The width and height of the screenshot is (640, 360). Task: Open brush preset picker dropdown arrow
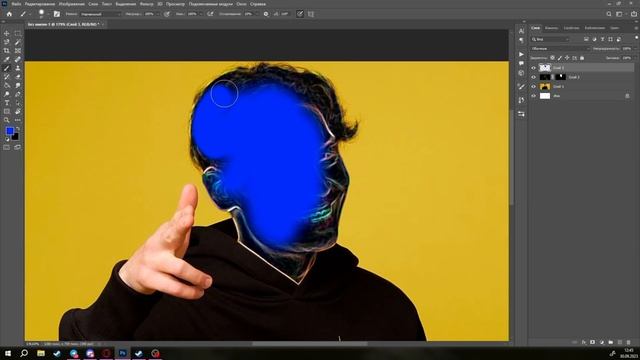pos(48,14)
